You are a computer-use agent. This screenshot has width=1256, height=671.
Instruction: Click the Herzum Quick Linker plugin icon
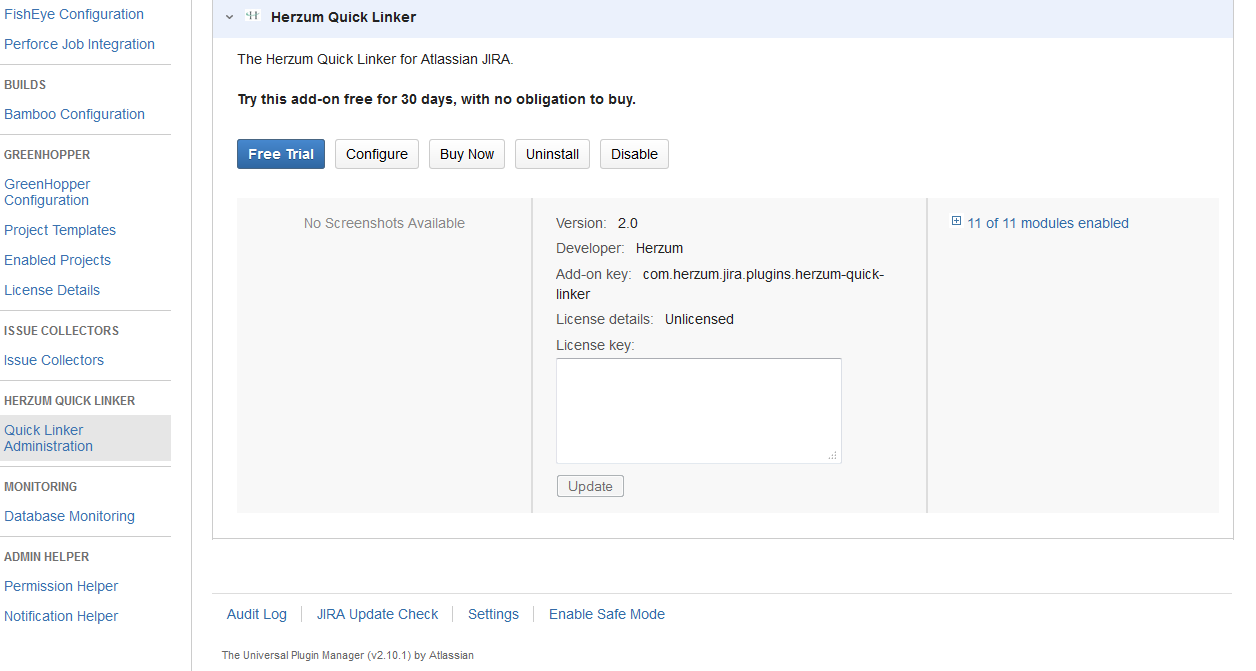click(x=253, y=17)
